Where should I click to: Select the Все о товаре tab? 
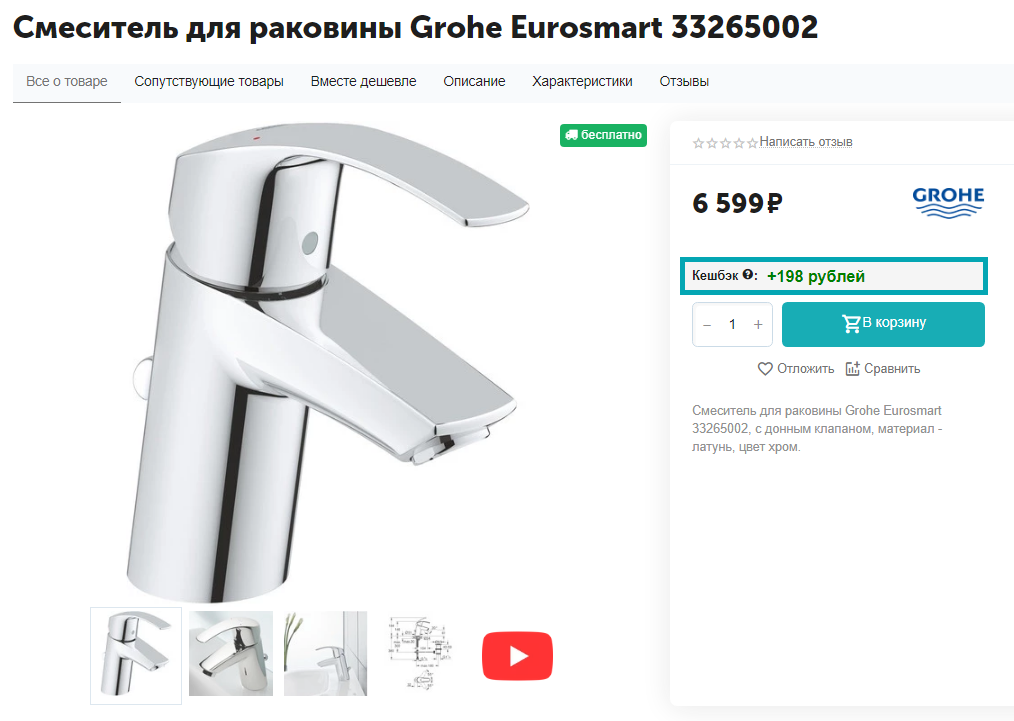click(67, 81)
